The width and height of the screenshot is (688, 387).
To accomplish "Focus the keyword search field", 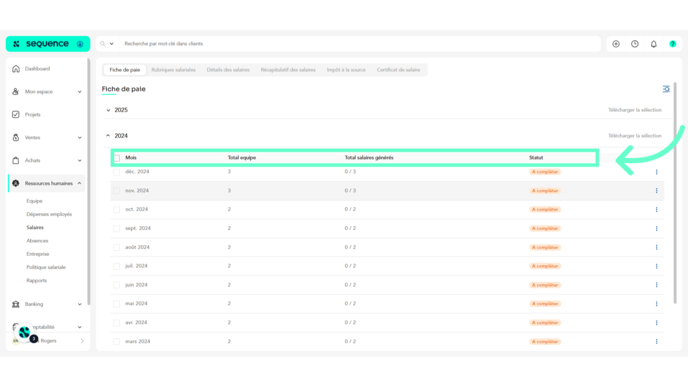I will pos(360,44).
